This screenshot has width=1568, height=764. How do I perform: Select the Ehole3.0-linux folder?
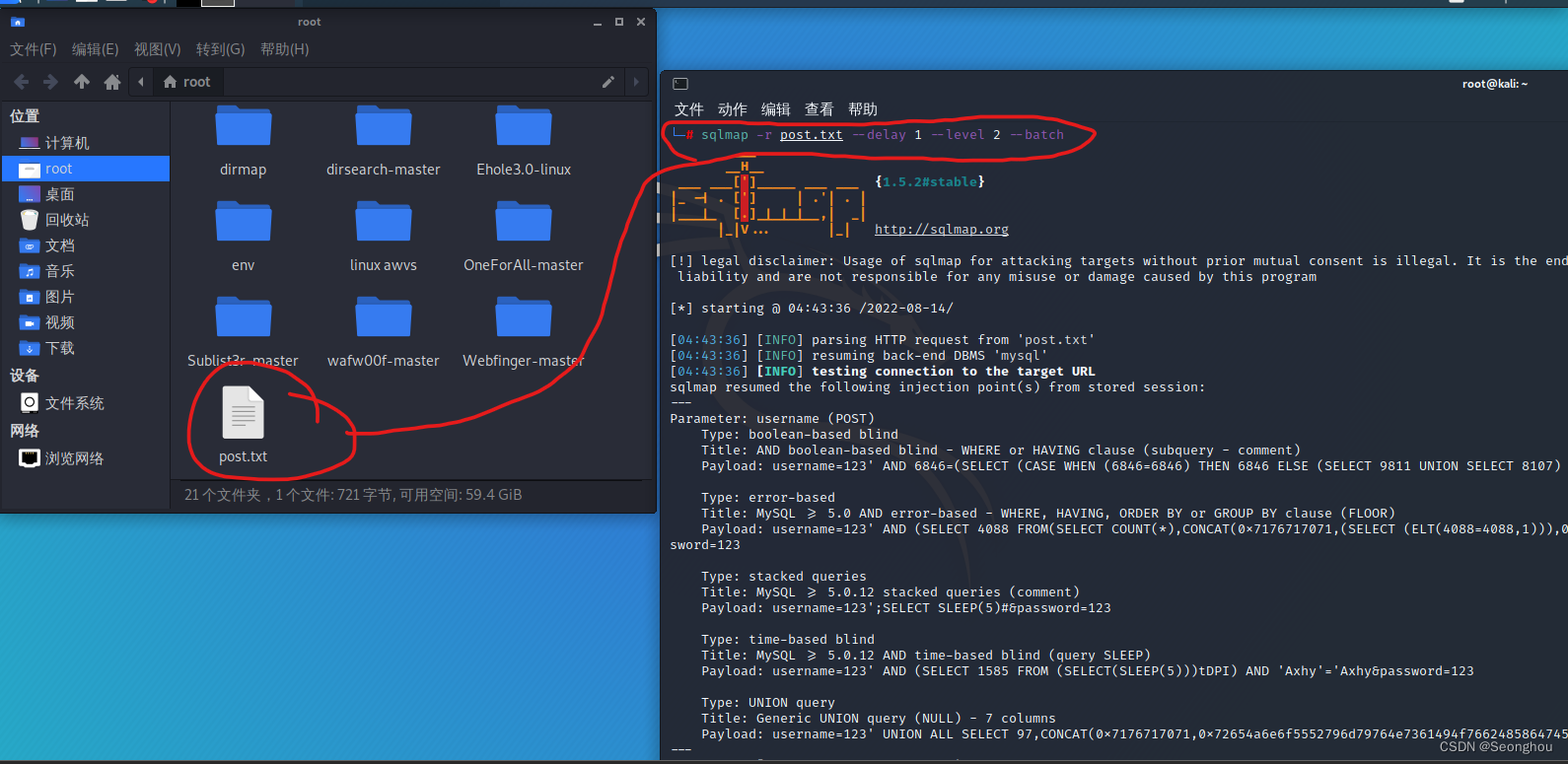(524, 141)
